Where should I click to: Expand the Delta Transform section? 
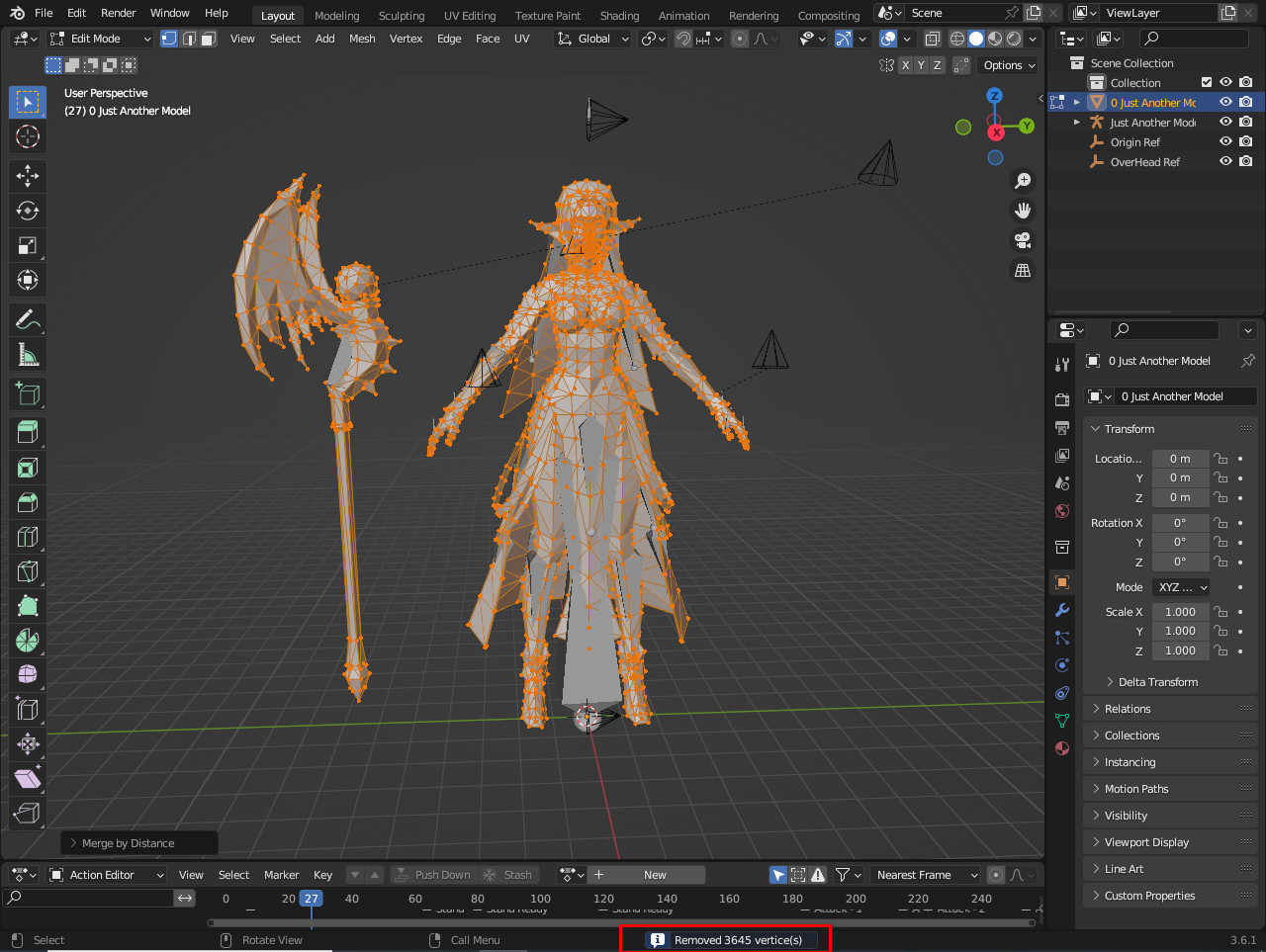(1157, 682)
